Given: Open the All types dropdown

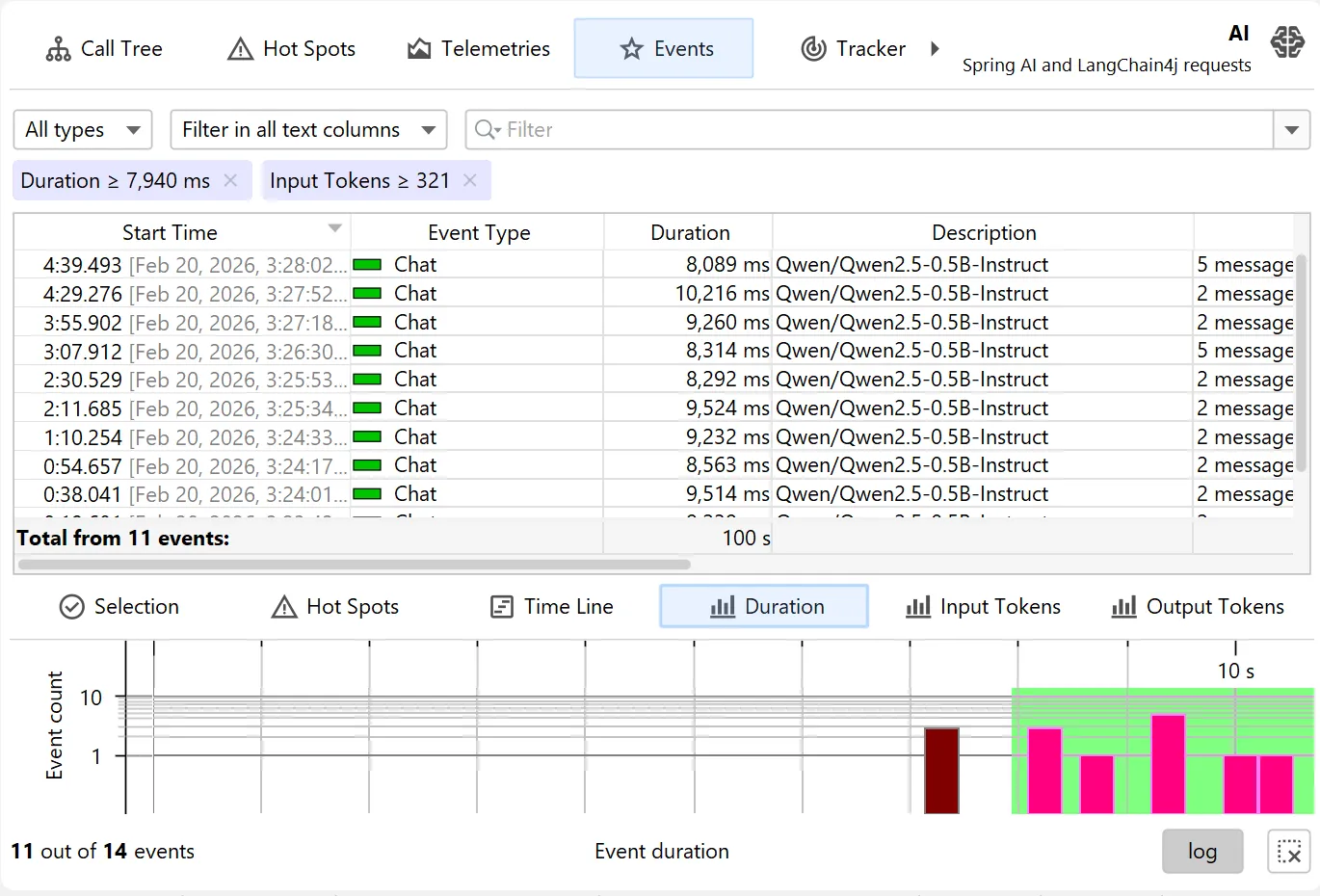Looking at the screenshot, I should pyautogui.click(x=82, y=129).
